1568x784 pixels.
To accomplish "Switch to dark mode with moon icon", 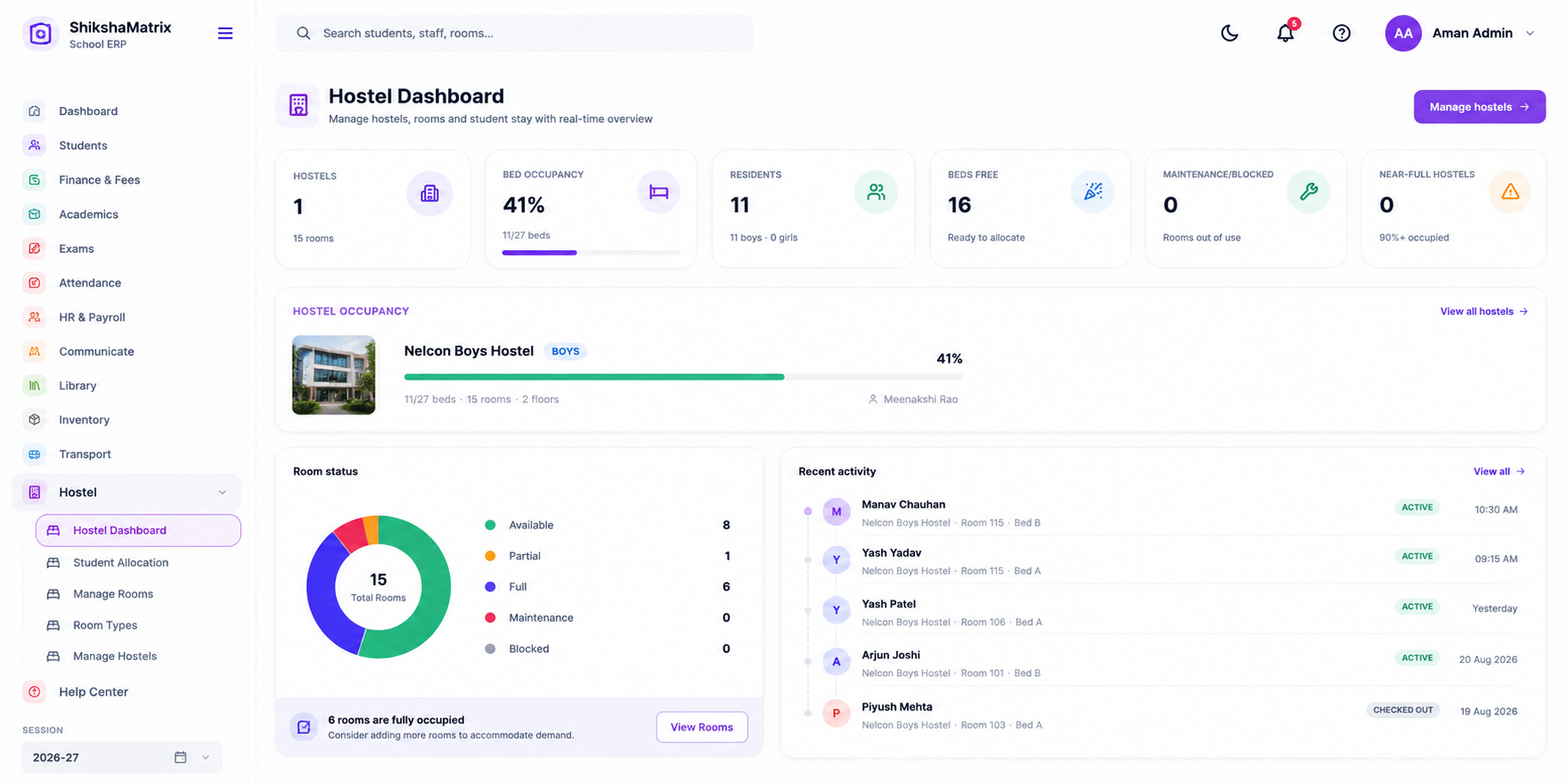I will 1229,34.
